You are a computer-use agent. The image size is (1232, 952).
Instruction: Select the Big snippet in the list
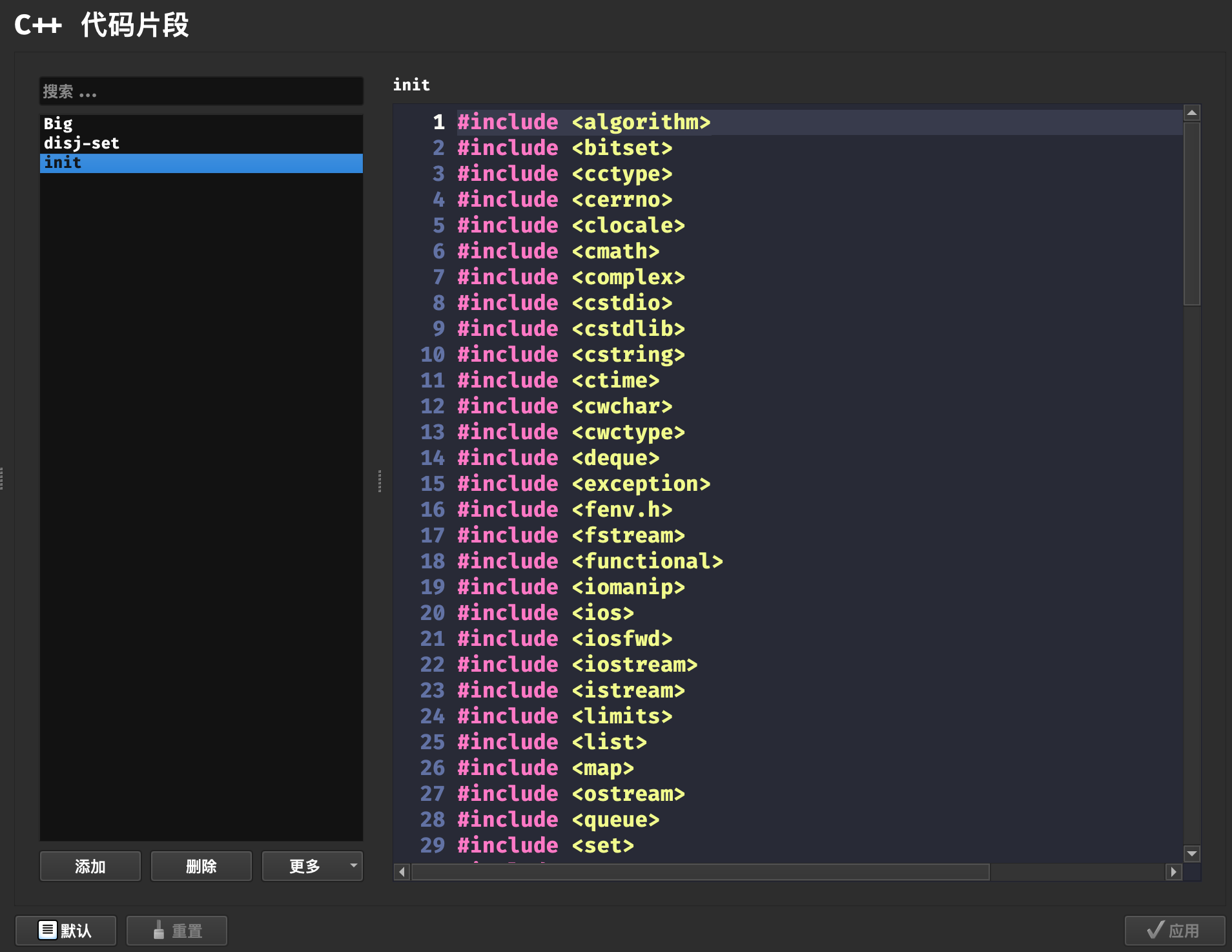(58, 123)
